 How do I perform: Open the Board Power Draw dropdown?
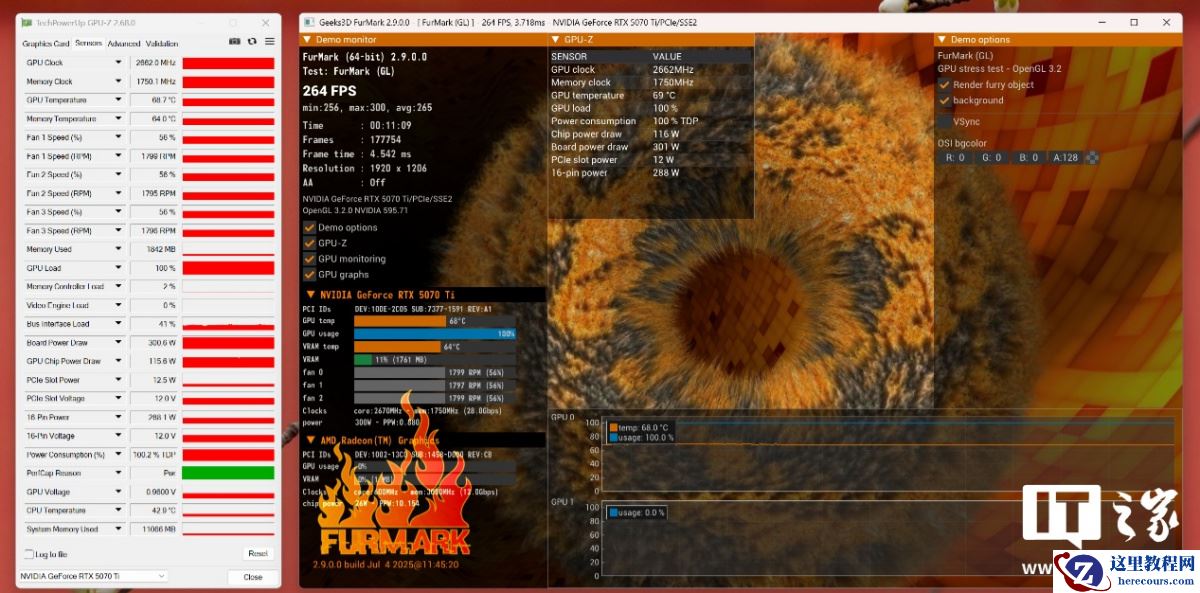tap(119, 342)
